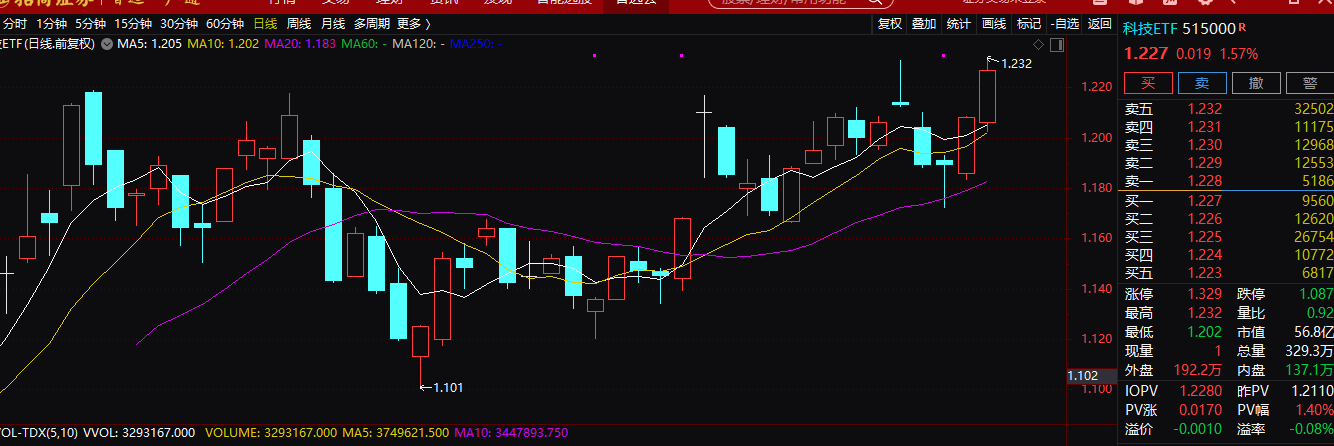Viewport: 1334px width, 446px height.
Task: Click the blue 卖 sell button
Action: pos(1201,83)
